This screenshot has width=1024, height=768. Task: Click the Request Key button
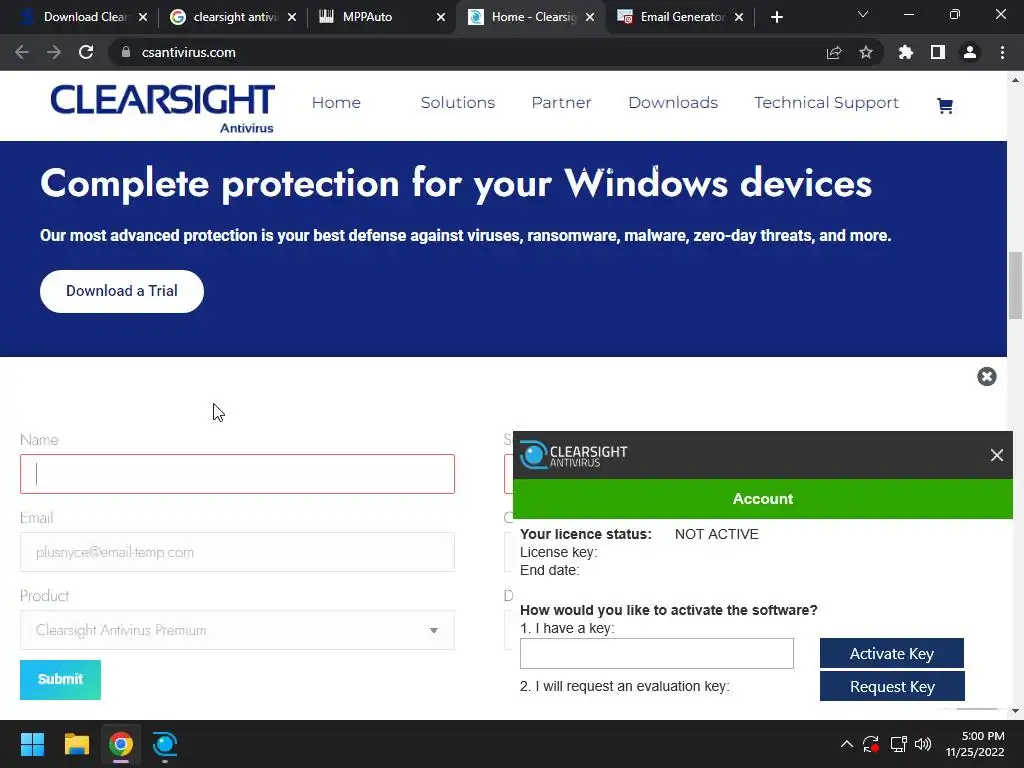891,687
